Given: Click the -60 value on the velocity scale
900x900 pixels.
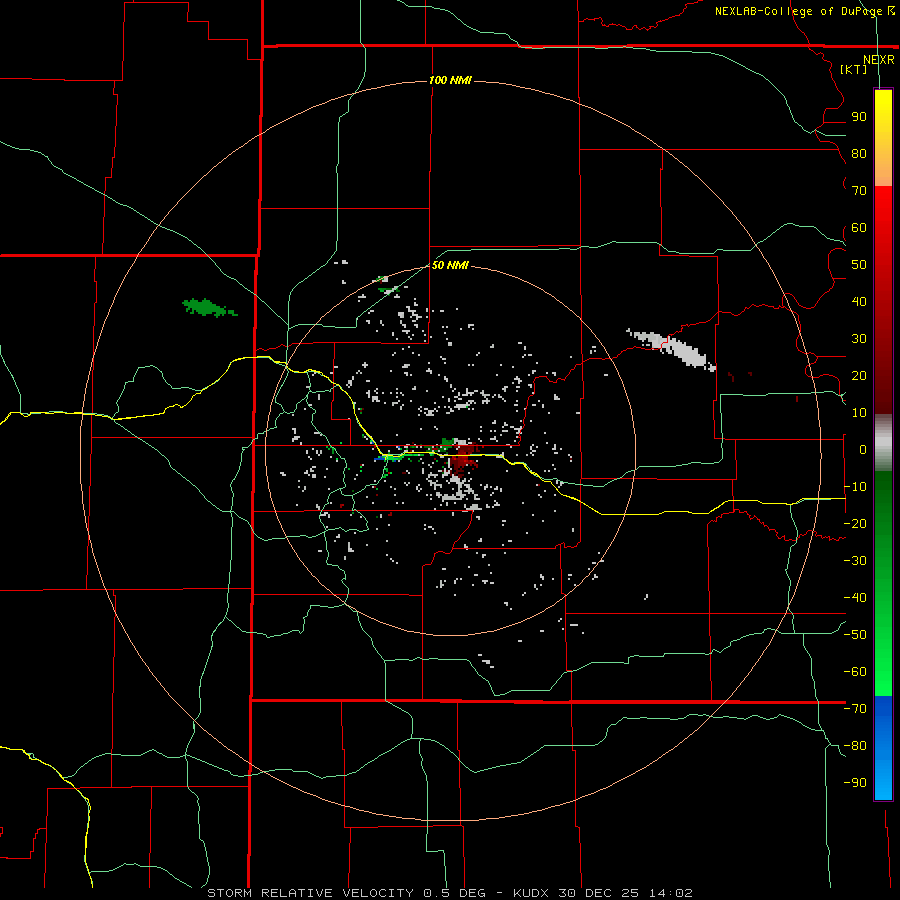Looking at the screenshot, I should pyautogui.click(x=855, y=672).
